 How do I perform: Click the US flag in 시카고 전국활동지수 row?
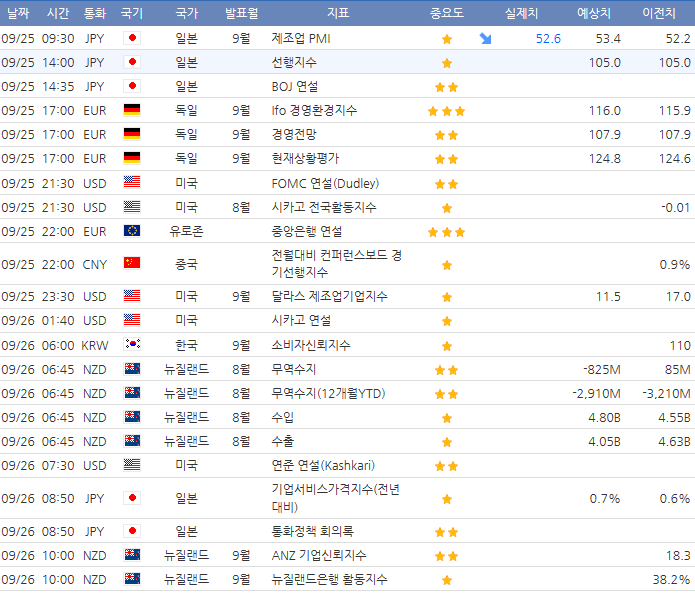click(x=132, y=207)
